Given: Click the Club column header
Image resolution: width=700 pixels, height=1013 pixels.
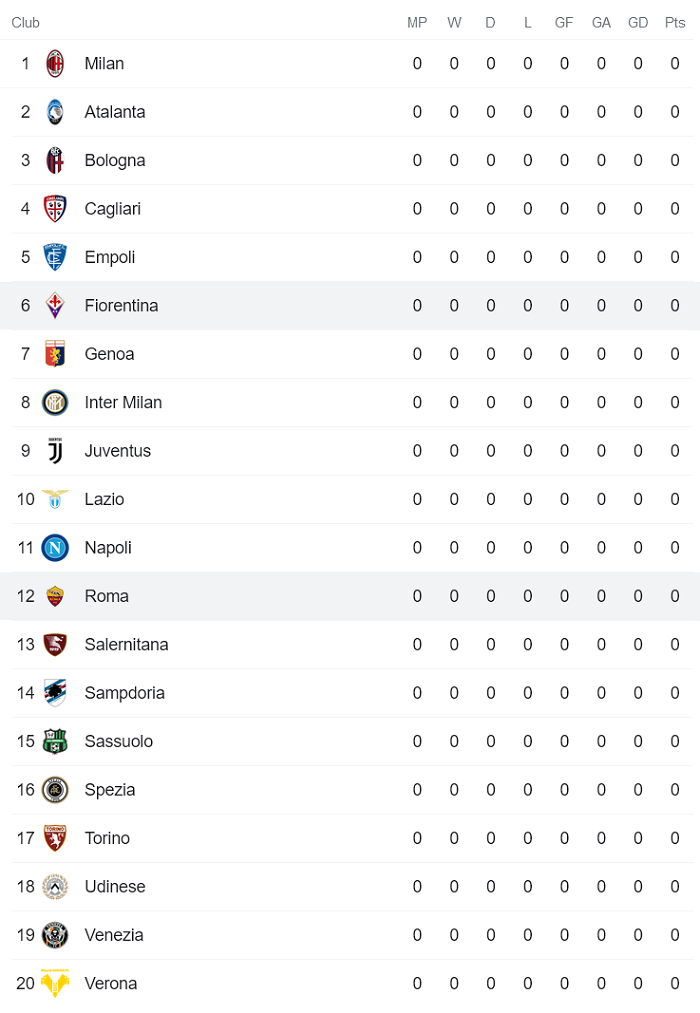Looking at the screenshot, I should pyautogui.click(x=25, y=22).
